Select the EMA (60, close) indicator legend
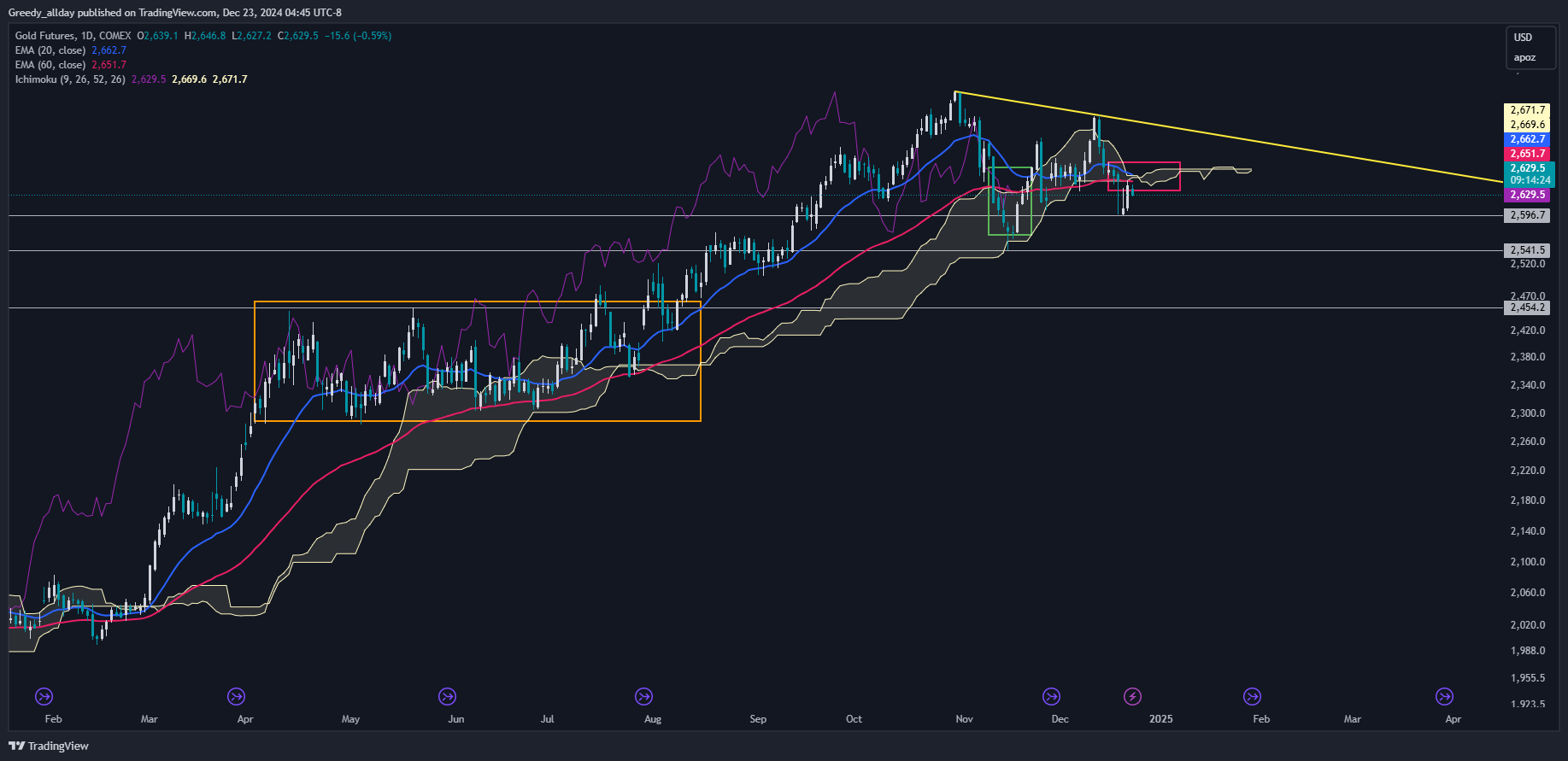Image resolution: width=1568 pixels, height=761 pixels. click(50, 65)
